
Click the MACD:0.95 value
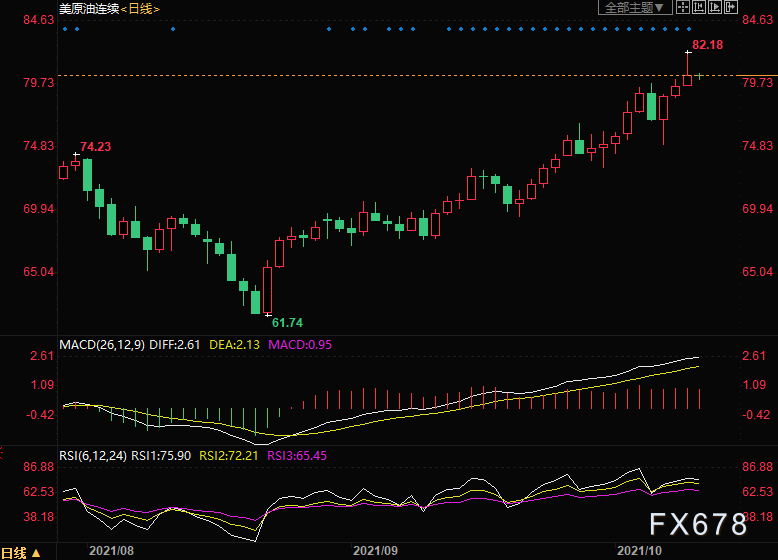click(300, 344)
